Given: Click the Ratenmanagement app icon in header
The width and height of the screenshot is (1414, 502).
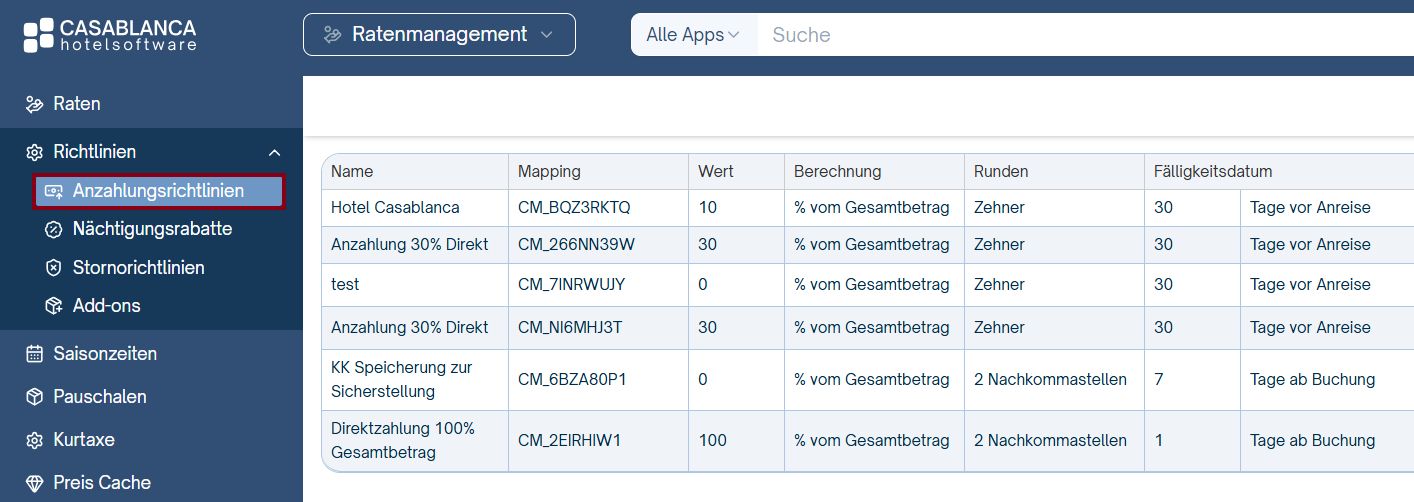Looking at the screenshot, I should click(x=332, y=35).
